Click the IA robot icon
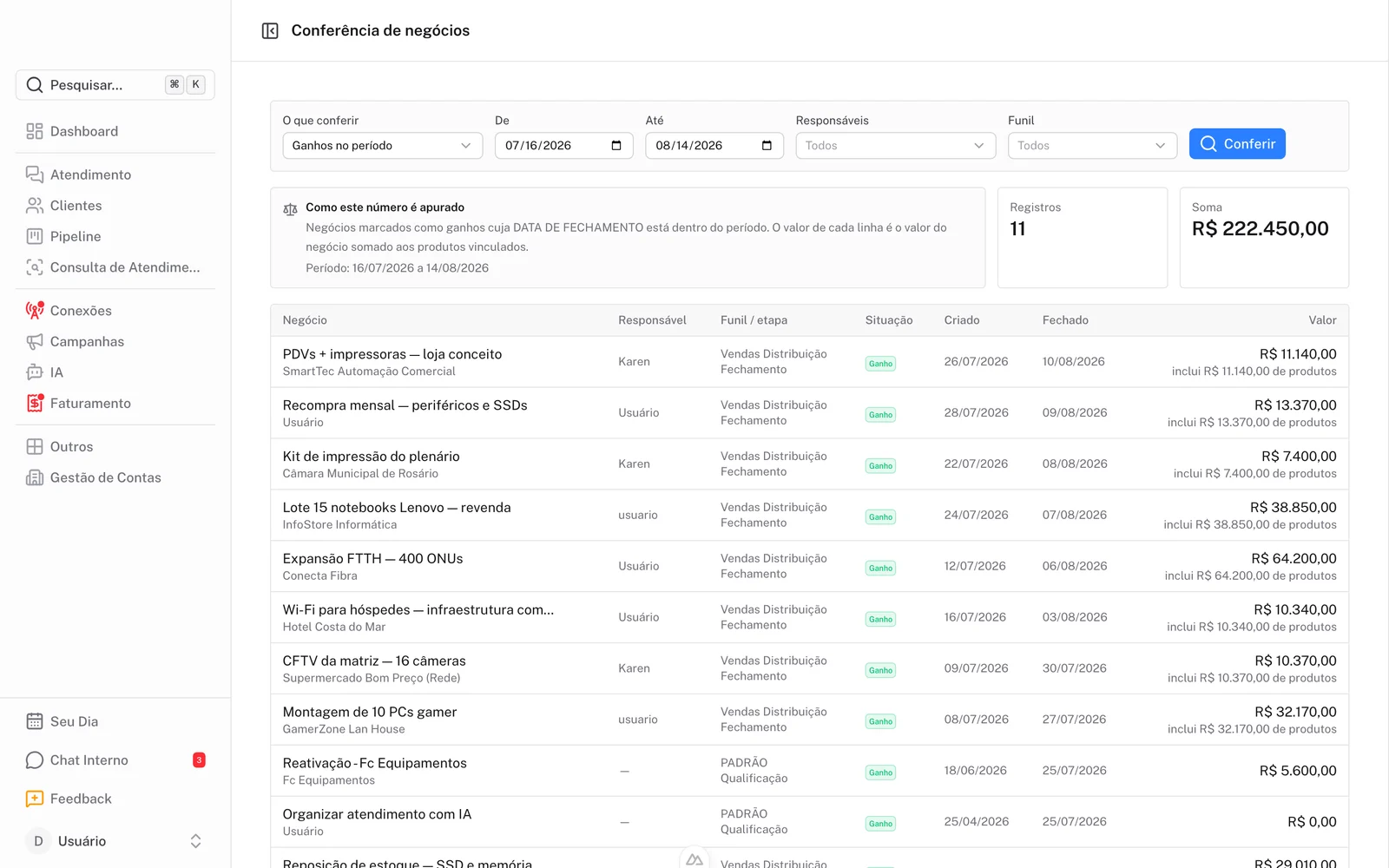This screenshot has height=868, width=1389. point(35,372)
